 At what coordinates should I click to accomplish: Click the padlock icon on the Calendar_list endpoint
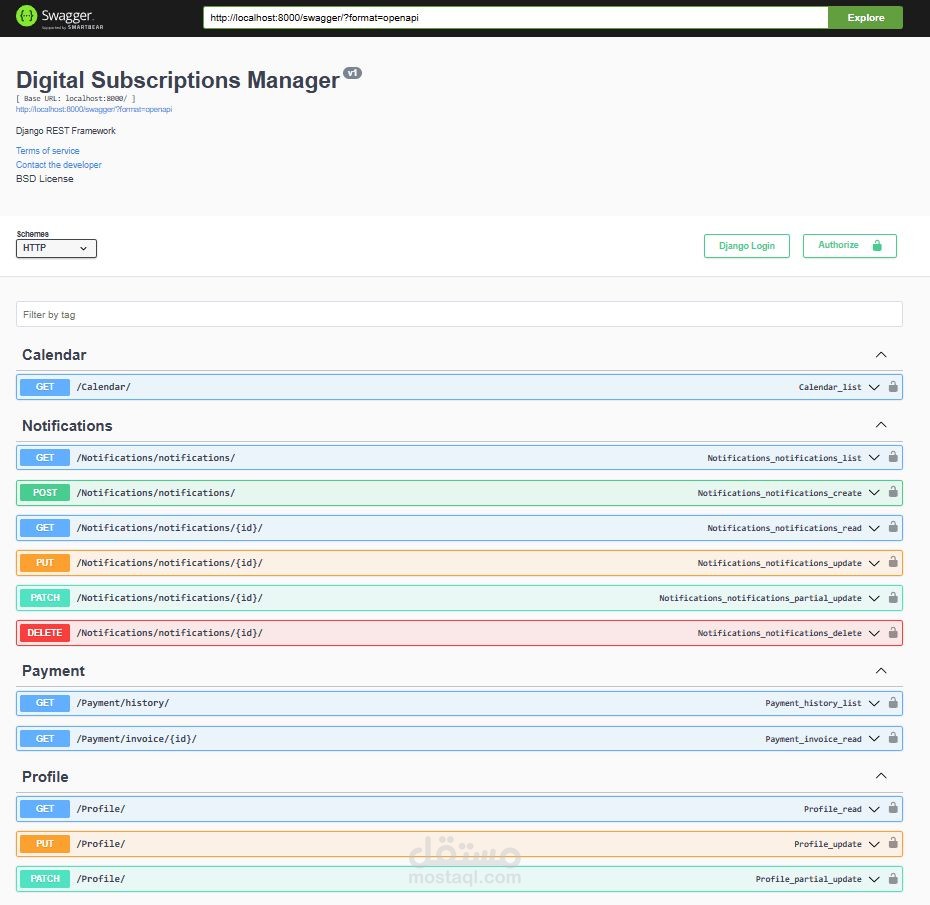tap(893, 387)
